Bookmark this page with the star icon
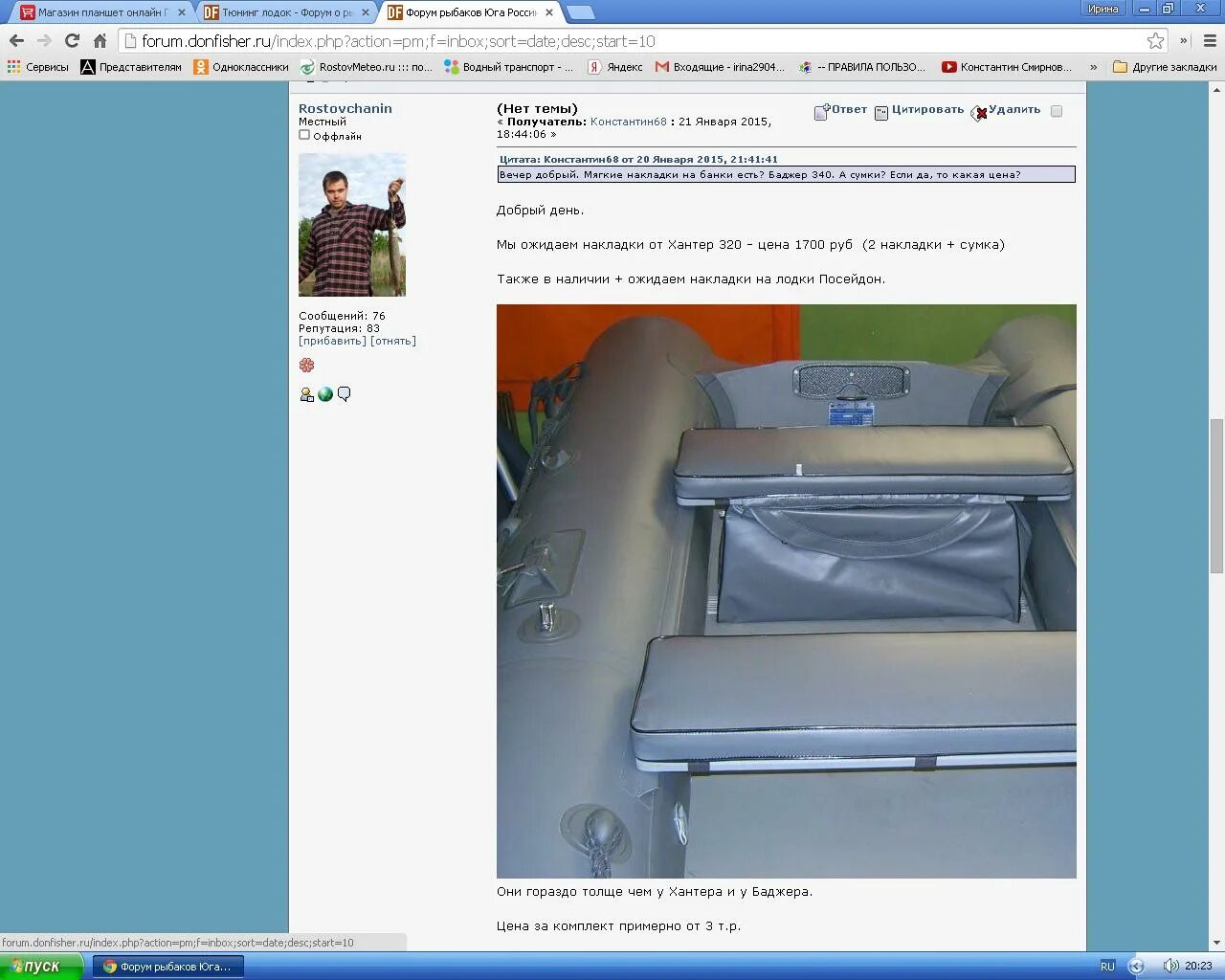Image resolution: width=1225 pixels, height=980 pixels. coord(1155,41)
